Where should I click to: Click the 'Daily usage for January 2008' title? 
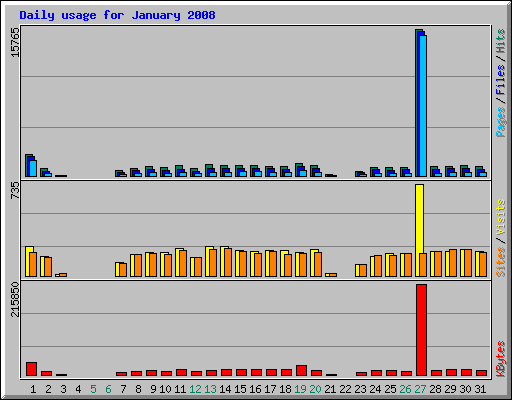[x=117, y=15]
